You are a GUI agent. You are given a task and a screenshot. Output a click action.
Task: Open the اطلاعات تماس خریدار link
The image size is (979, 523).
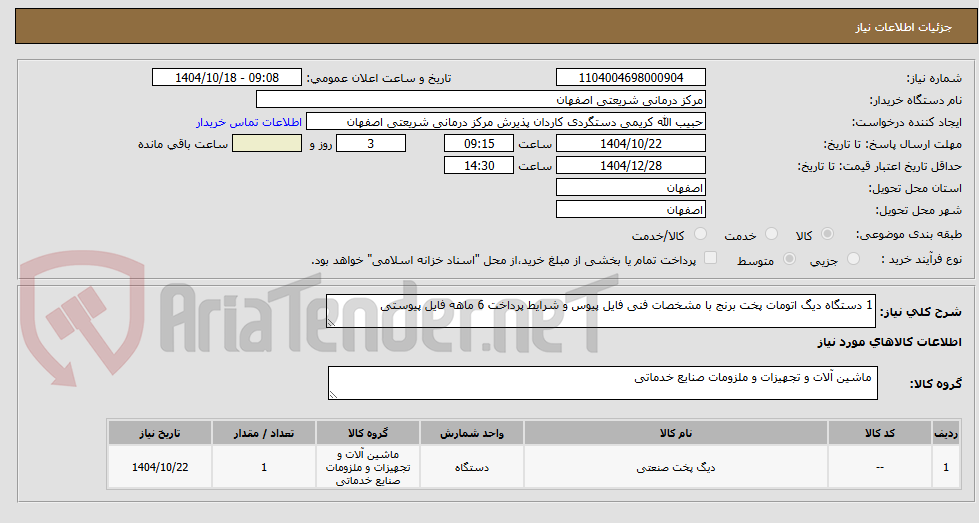[248, 122]
